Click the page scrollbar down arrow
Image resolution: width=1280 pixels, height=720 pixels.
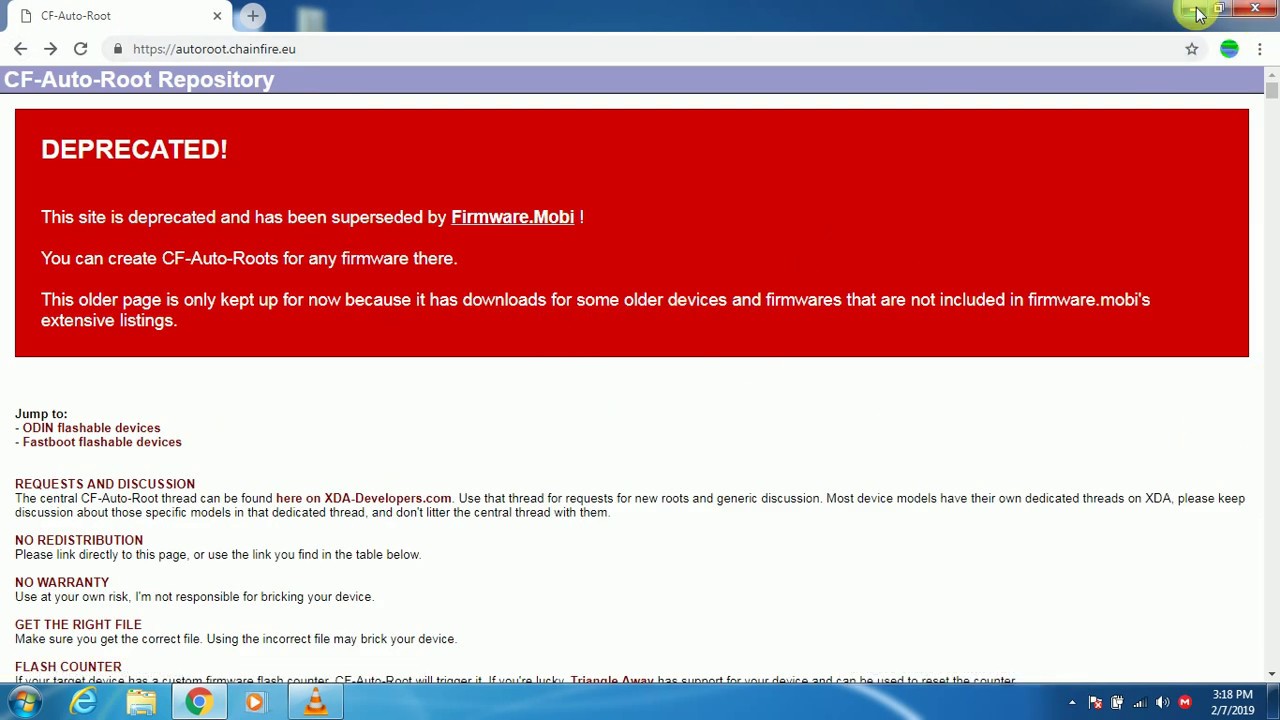click(x=1272, y=674)
